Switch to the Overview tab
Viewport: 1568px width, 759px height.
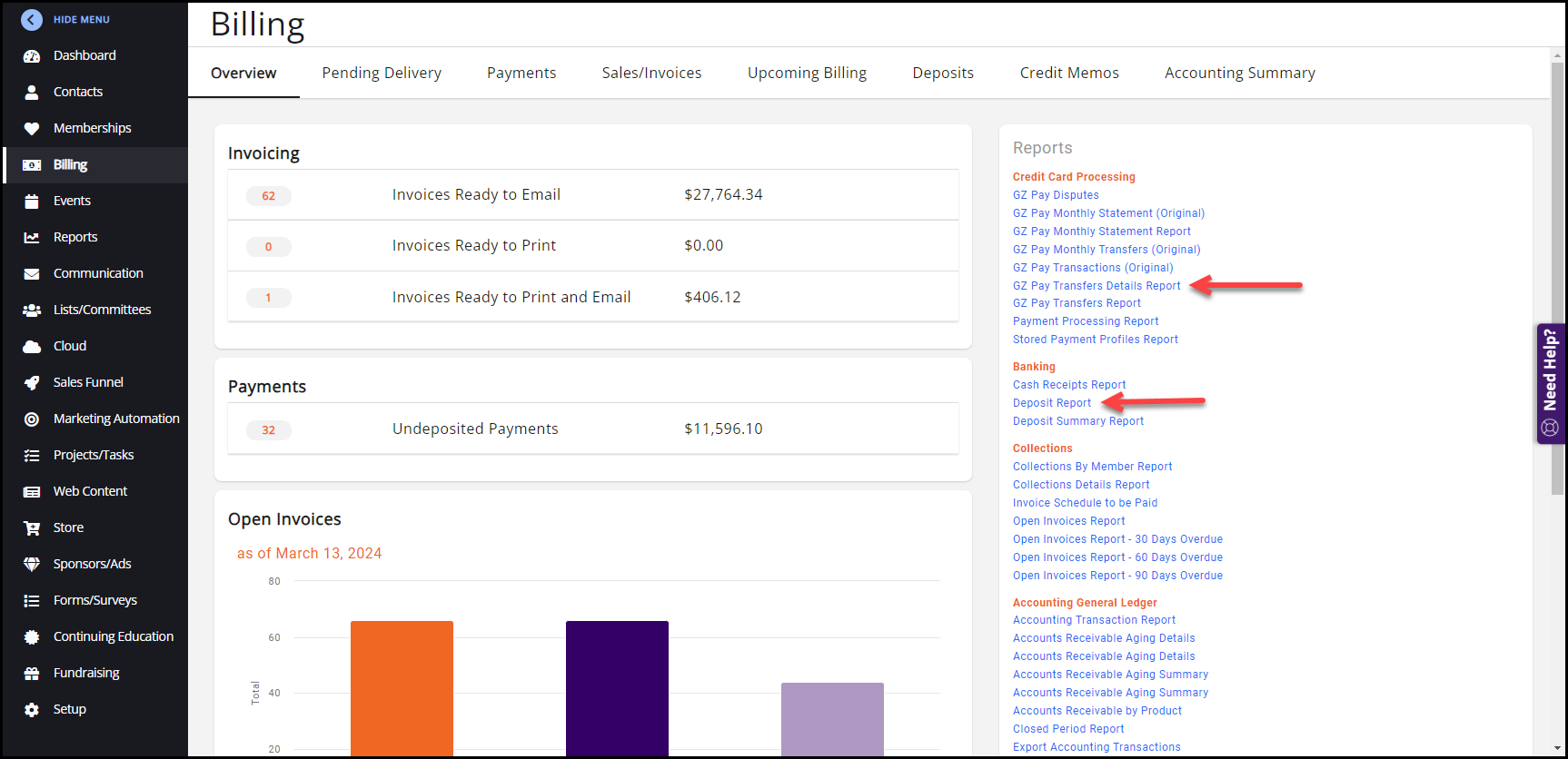(x=243, y=73)
